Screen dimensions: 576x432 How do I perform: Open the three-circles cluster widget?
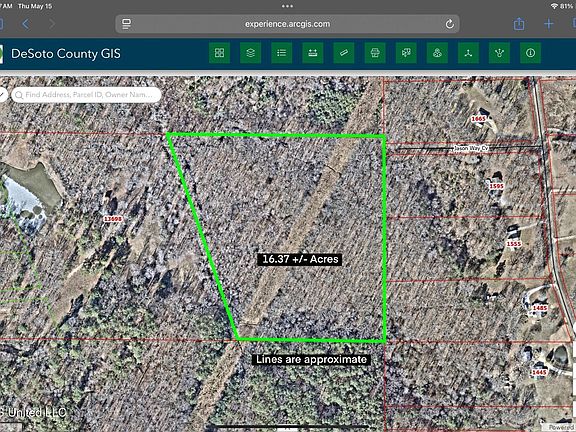[437, 53]
